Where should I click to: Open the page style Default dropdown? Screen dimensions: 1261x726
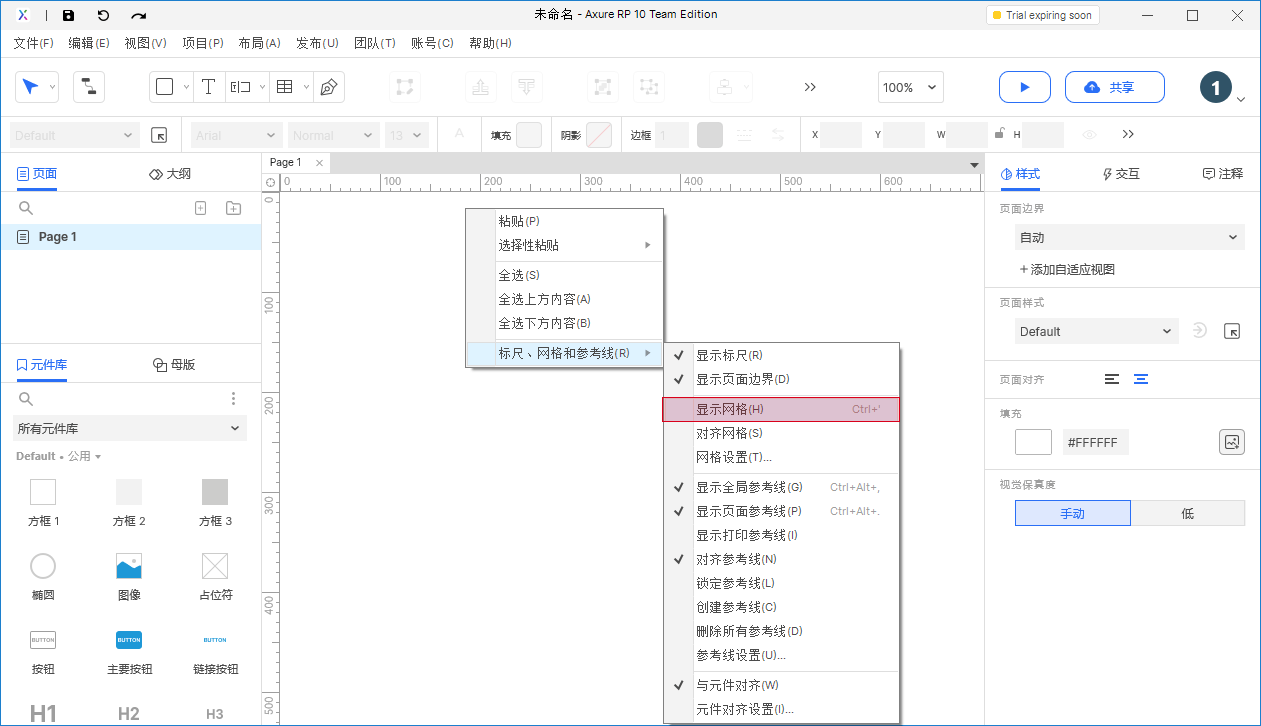point(1097,331)
